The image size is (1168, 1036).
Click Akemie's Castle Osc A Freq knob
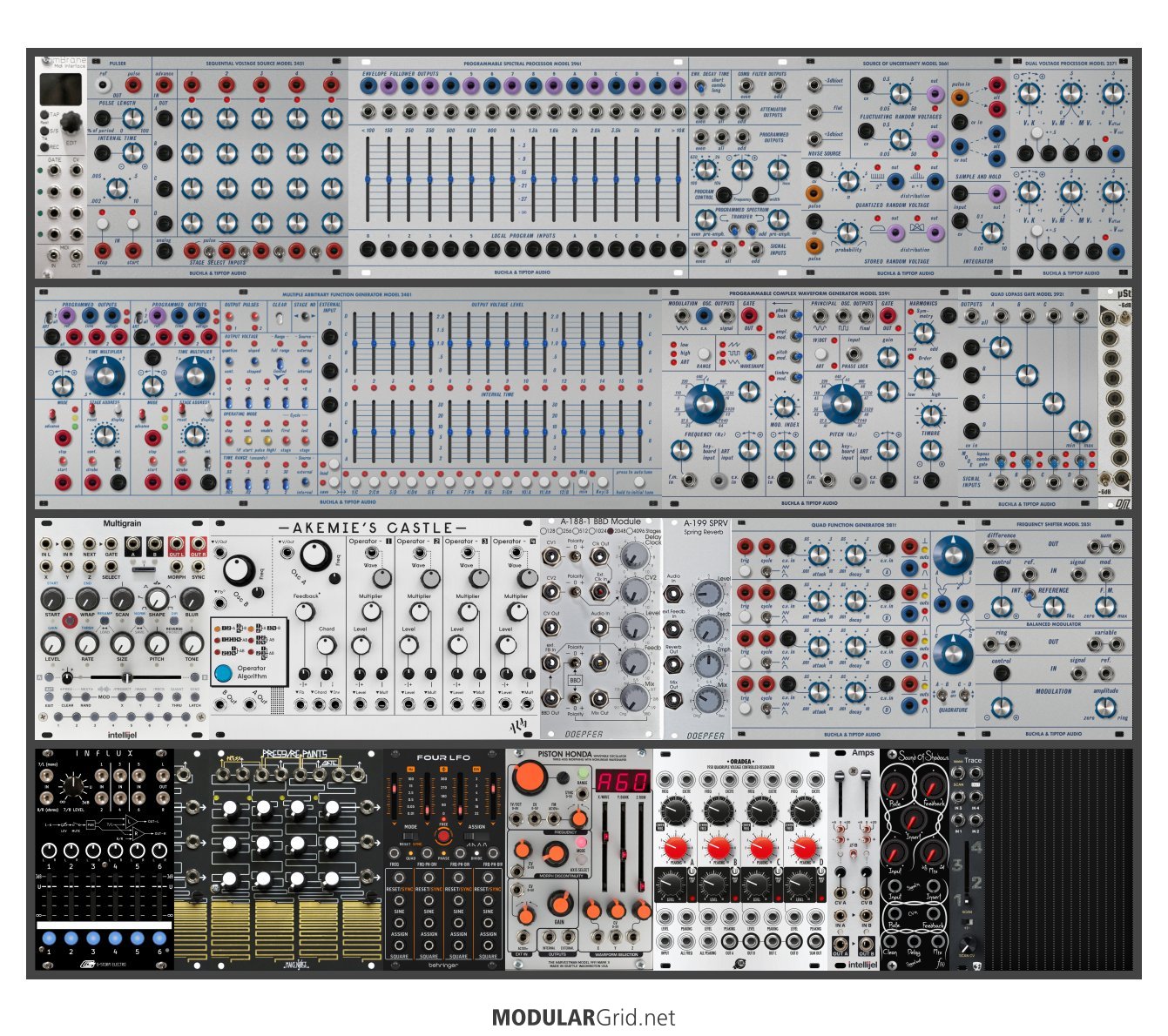pos(315,554)
